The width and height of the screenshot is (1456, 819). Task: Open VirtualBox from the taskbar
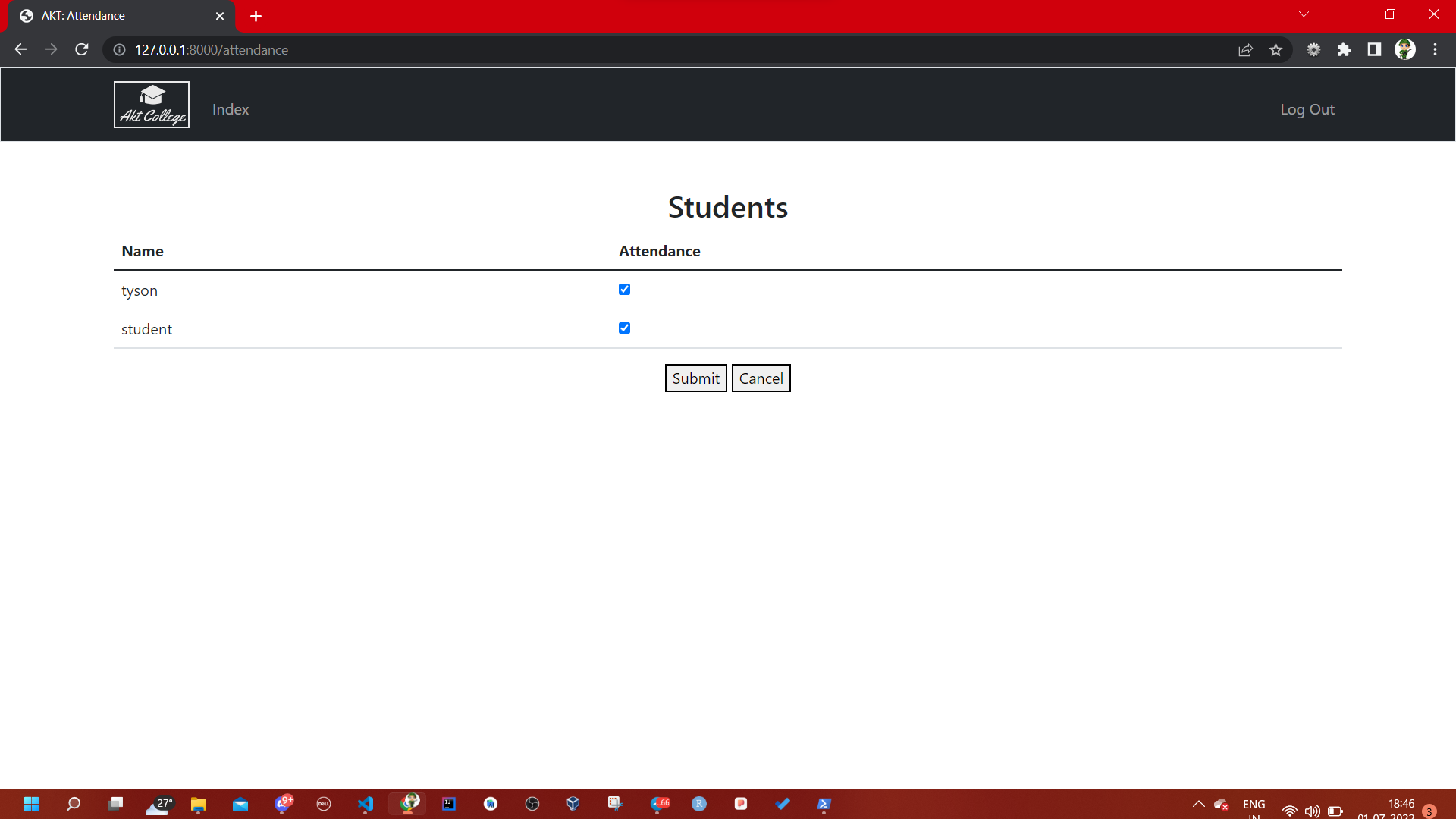(x=573, y=804)
